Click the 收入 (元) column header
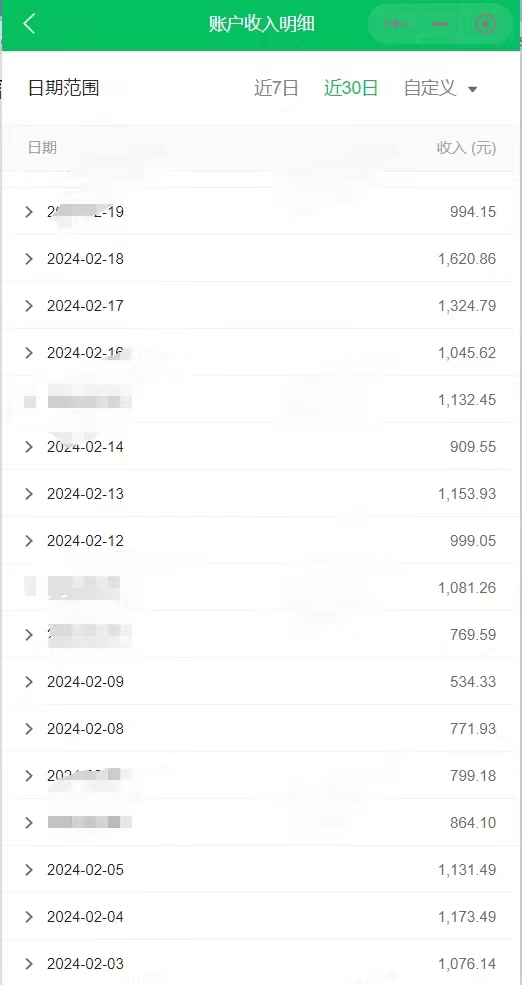The width and height of the screenshot is (522, 985). click(x=466, y=148)
